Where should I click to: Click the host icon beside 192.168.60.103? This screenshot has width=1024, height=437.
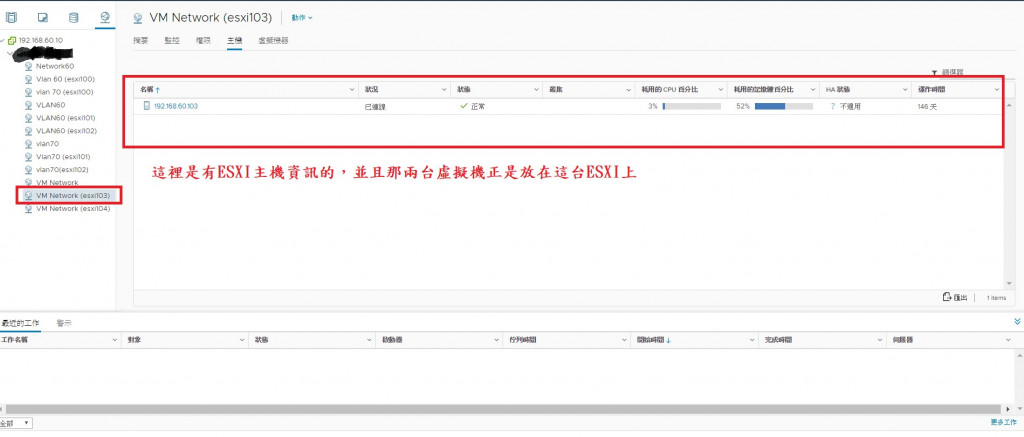pyautogui.click(x=146, y=106)
